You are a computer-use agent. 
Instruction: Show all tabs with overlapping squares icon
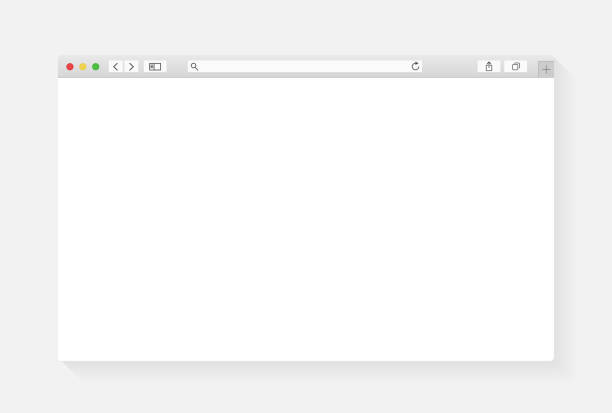click(x=516, y=66)
